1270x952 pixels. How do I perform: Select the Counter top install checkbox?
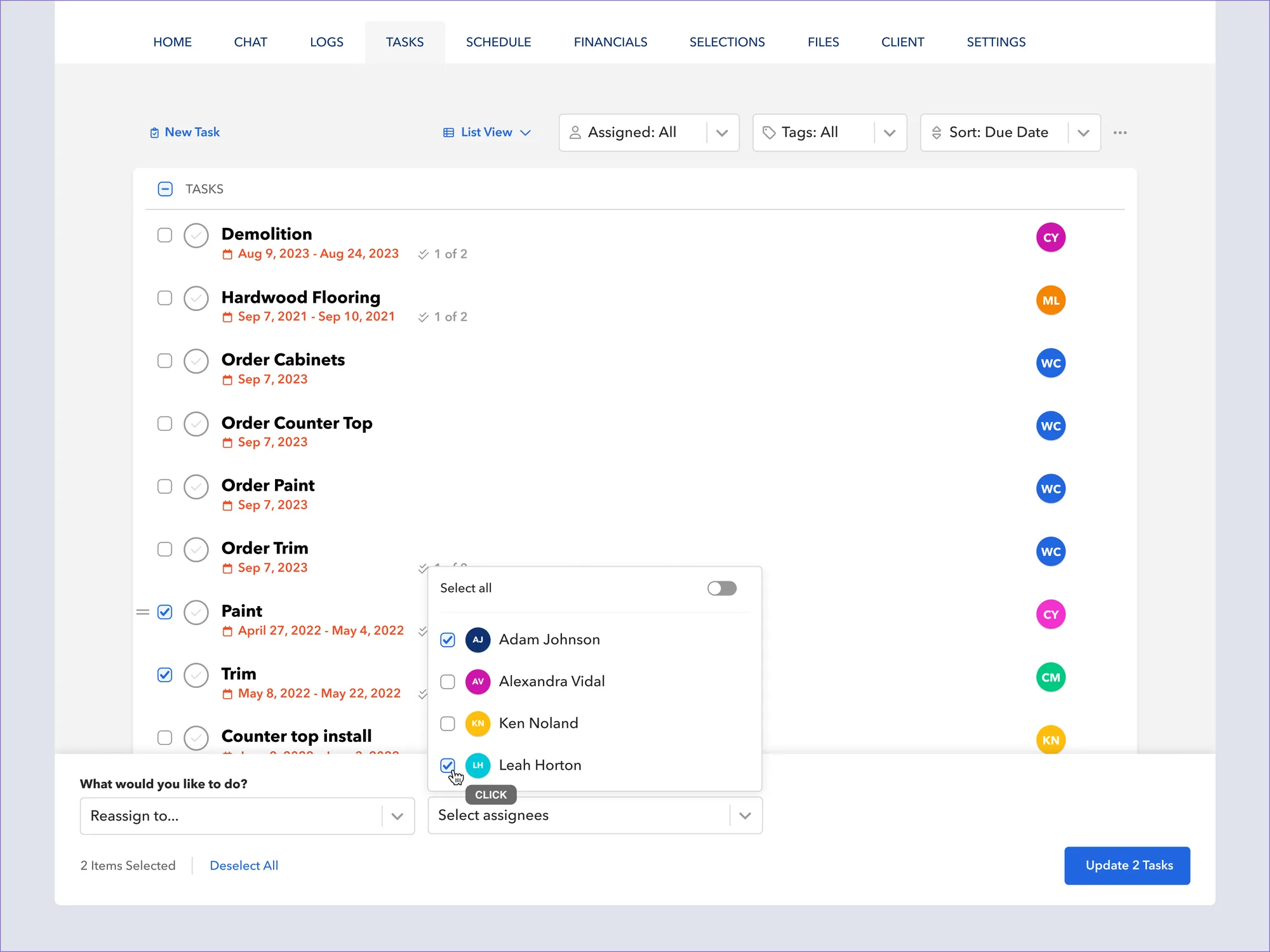point(164,738)
